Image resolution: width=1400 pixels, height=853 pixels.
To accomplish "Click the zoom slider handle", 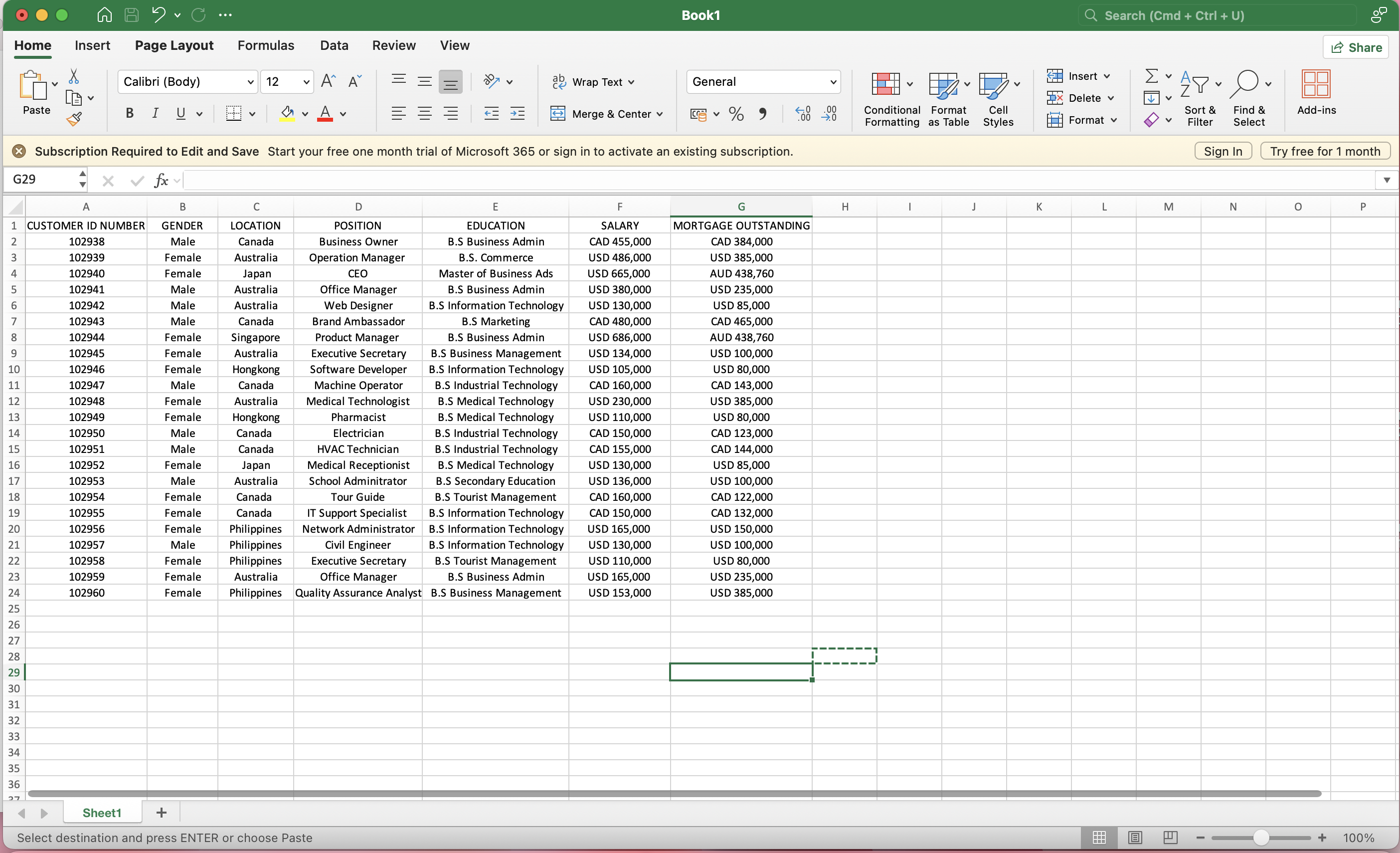I will point(1260,837).
